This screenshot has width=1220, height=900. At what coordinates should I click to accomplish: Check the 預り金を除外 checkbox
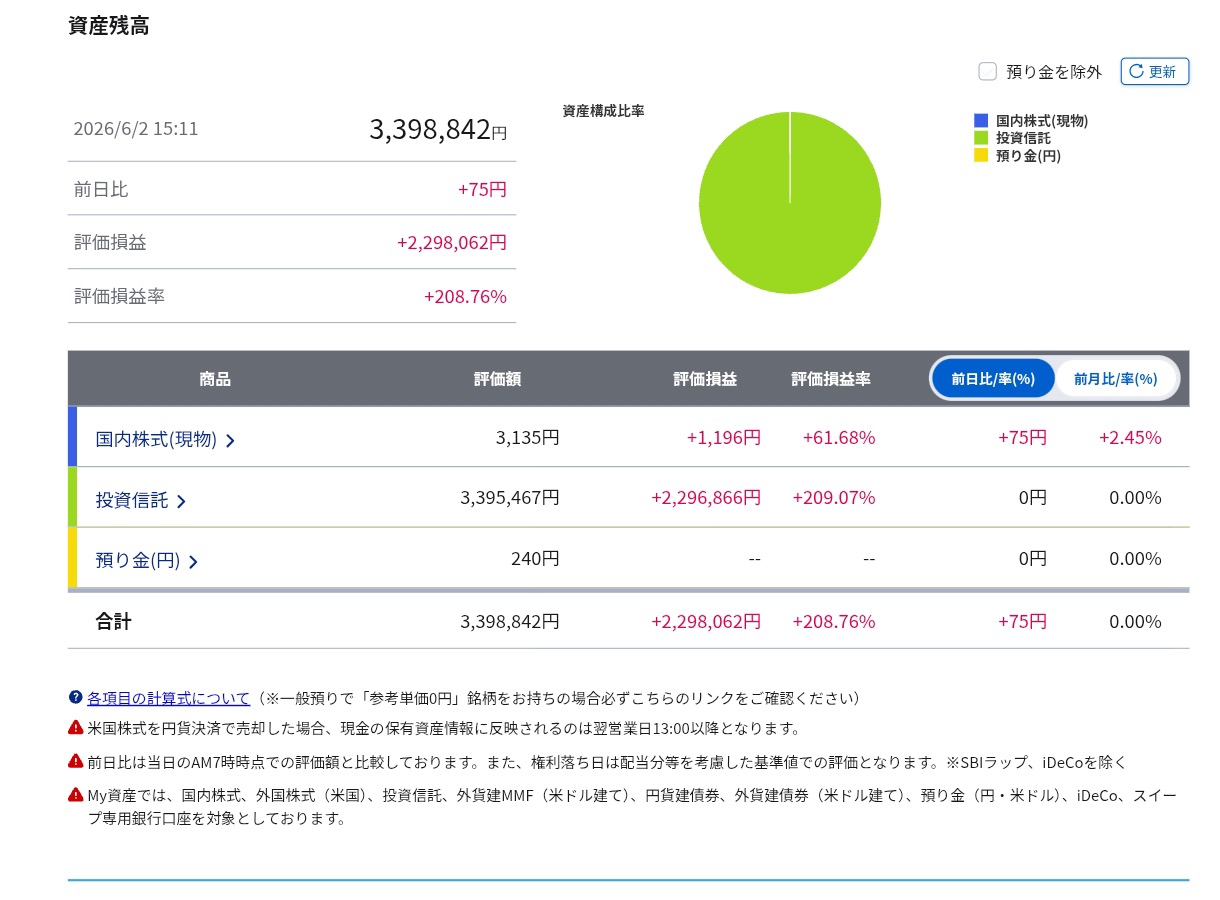[x=987, y=72]
